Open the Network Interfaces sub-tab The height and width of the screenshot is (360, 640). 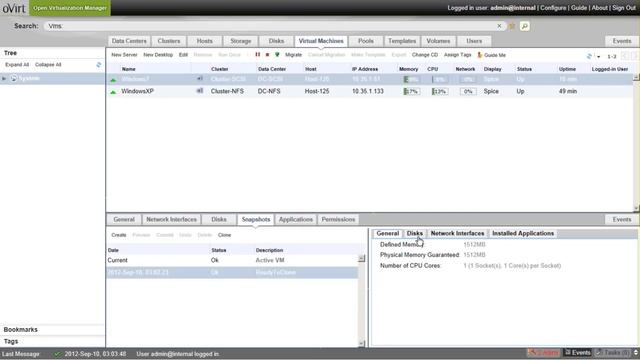tap(171, 220)
